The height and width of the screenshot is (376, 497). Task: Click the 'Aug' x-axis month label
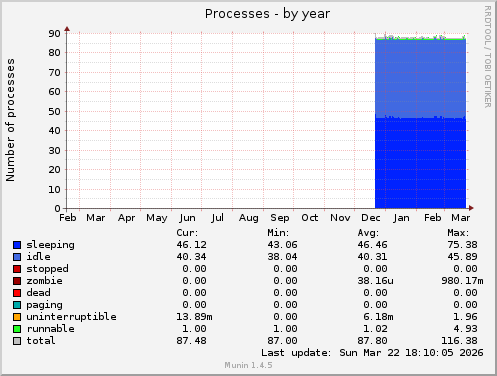(x=249, y=218)
